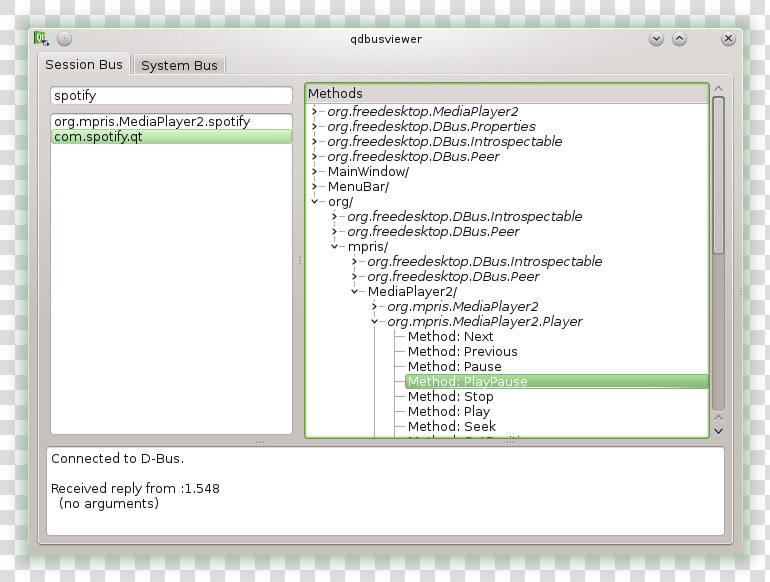
Task: Click the '(no arguments)' log line
Action: (109, 504)
